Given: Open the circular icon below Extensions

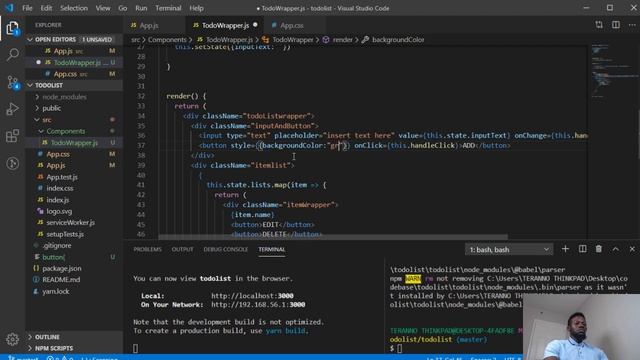Looking at the screenshot, I should (x=12, y=163).
